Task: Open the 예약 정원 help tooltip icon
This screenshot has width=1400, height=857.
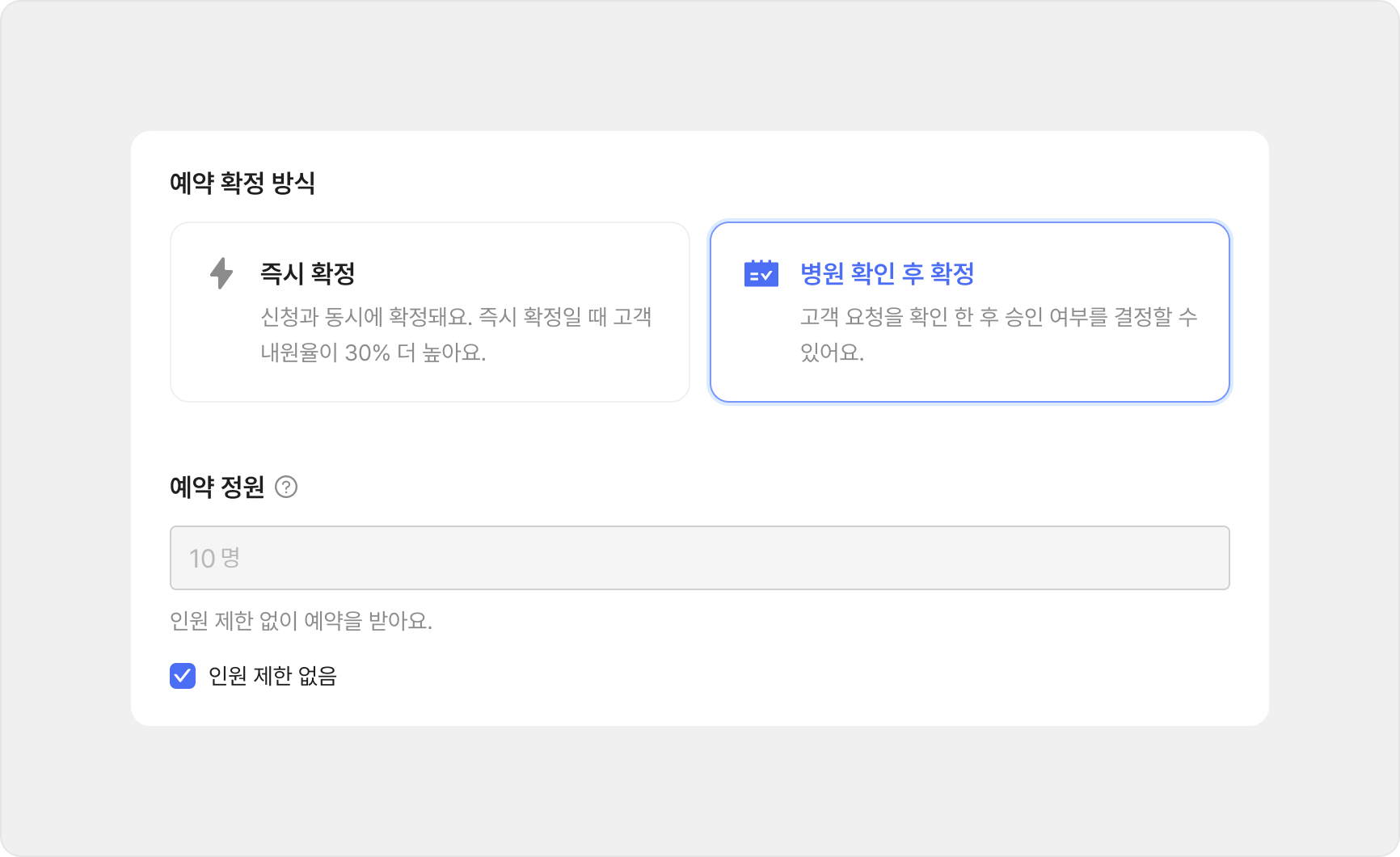Action: pyautogui.click(x=286, y=487)
